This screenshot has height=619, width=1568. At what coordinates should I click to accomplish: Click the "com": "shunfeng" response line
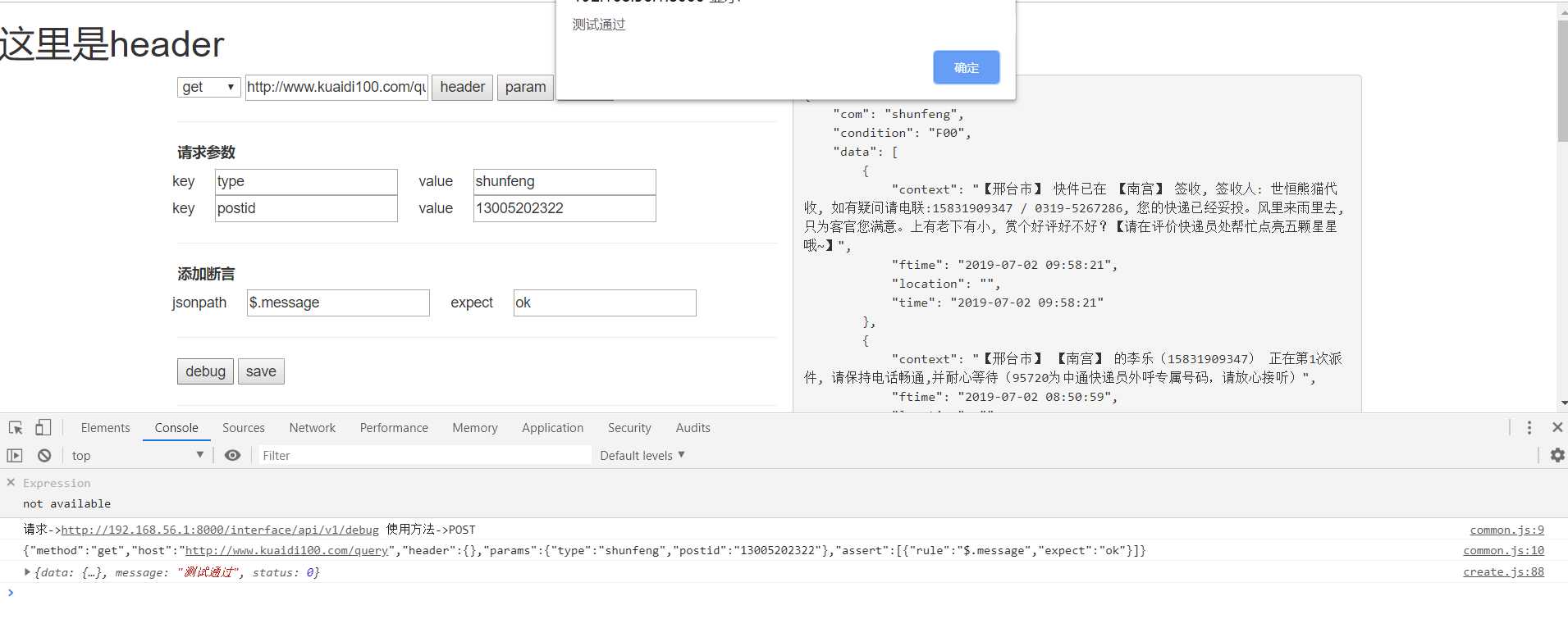click(x=898, y=114)
